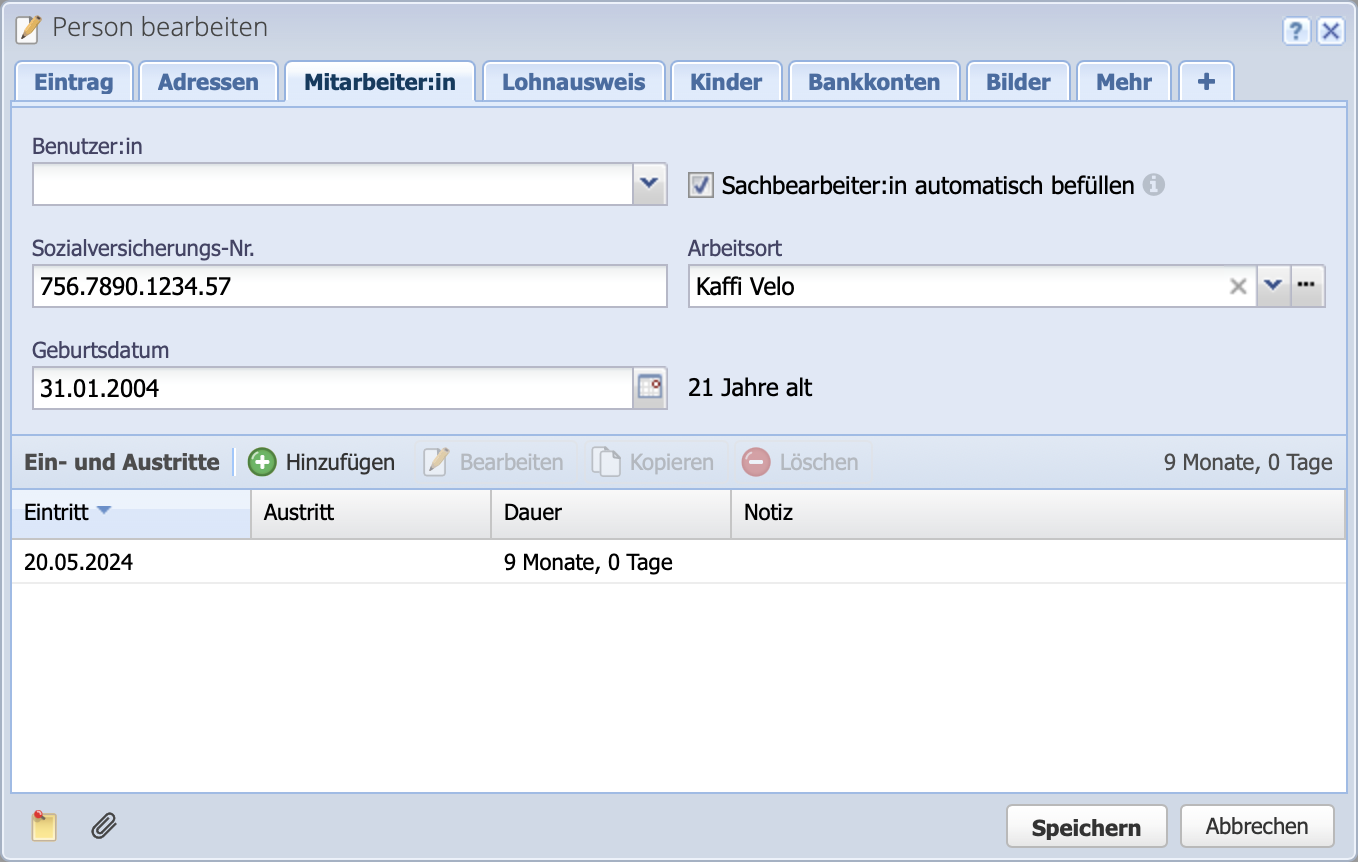Screen dimensions: 1358x862
Task: Clear Arbeitsort using the X icon
Action: 1239,286
